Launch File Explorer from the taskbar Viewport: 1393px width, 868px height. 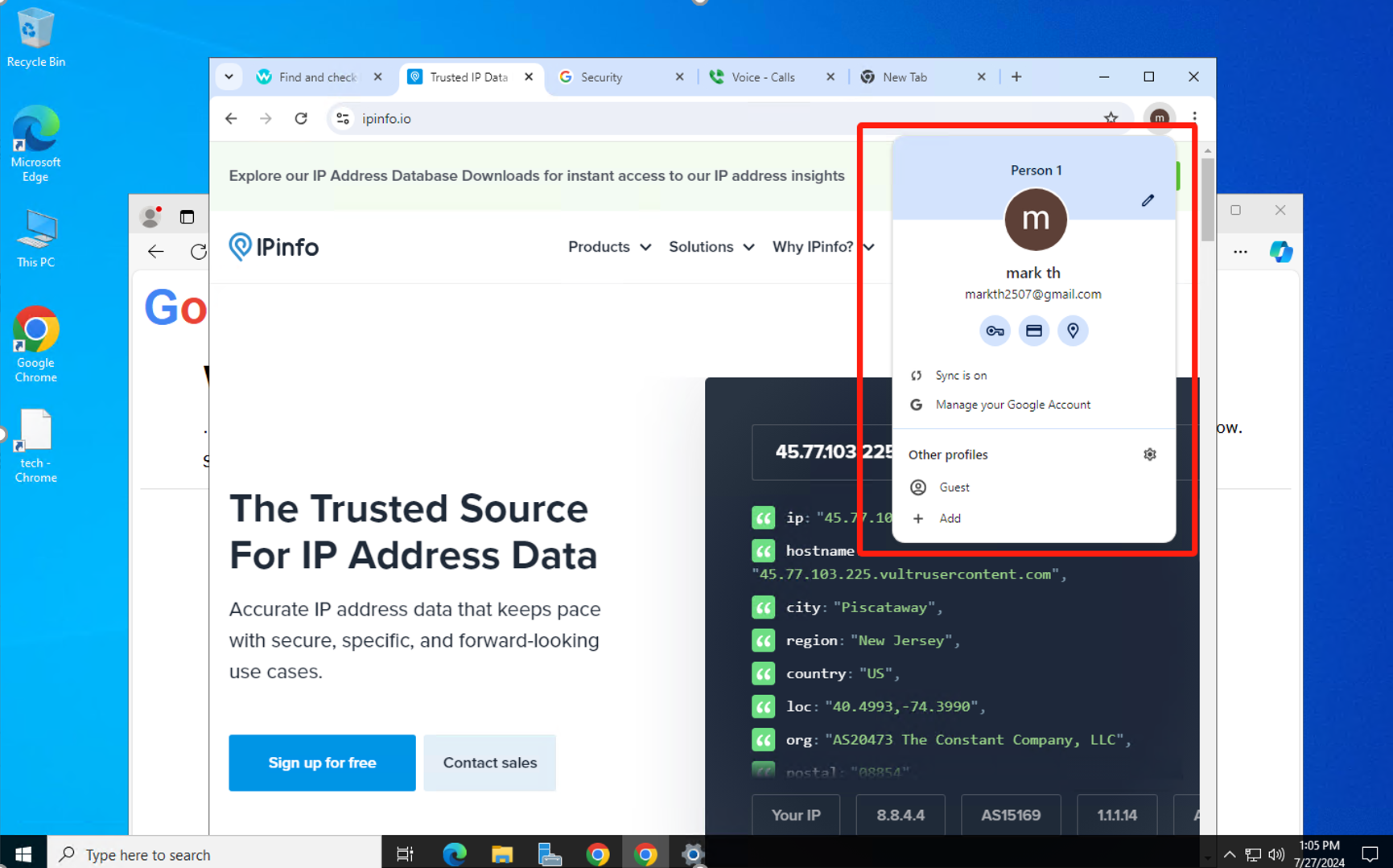click(502, 854)
